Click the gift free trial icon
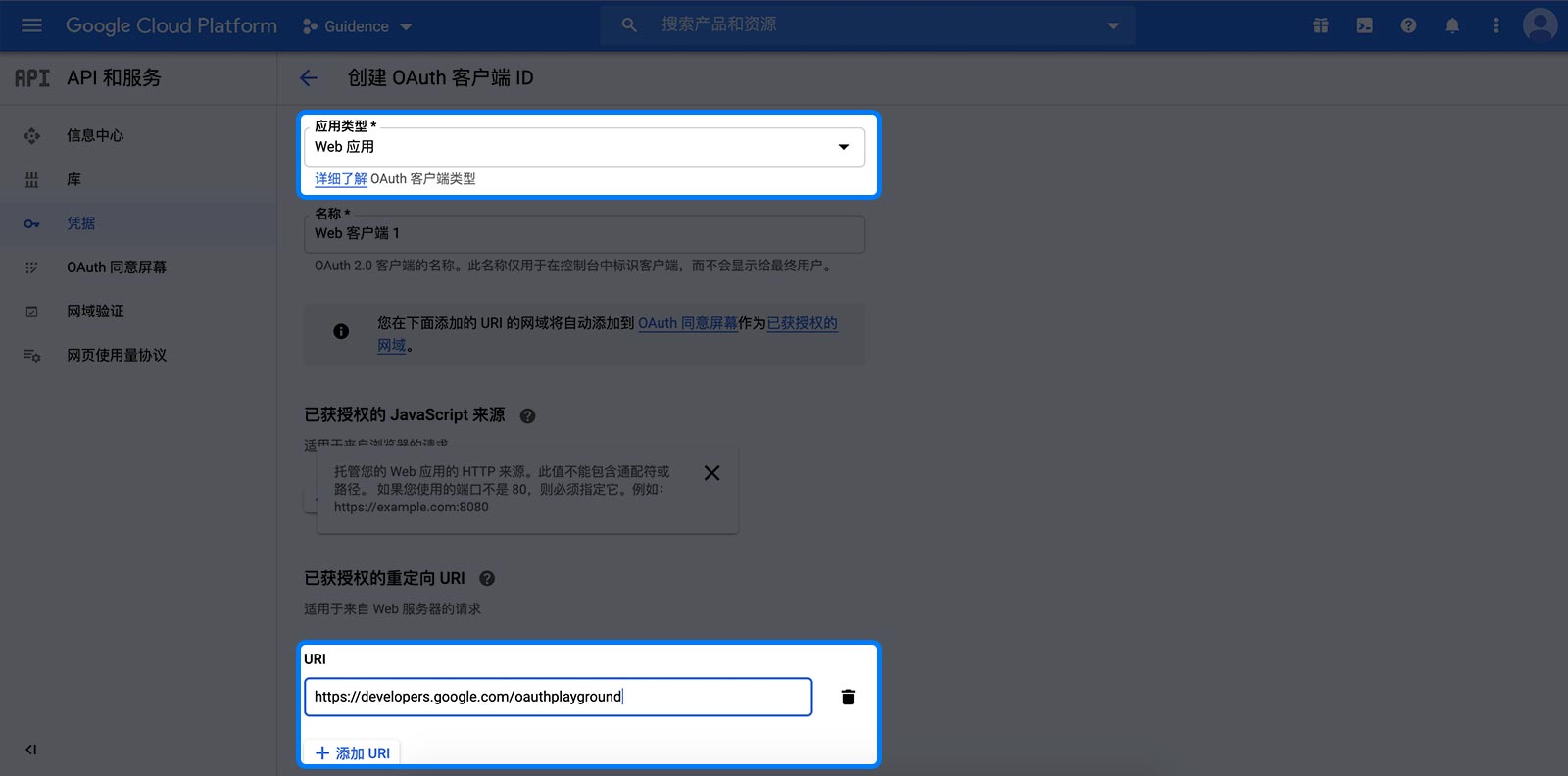Viewport: 1568px width, 776px height. pos(1321,25)
